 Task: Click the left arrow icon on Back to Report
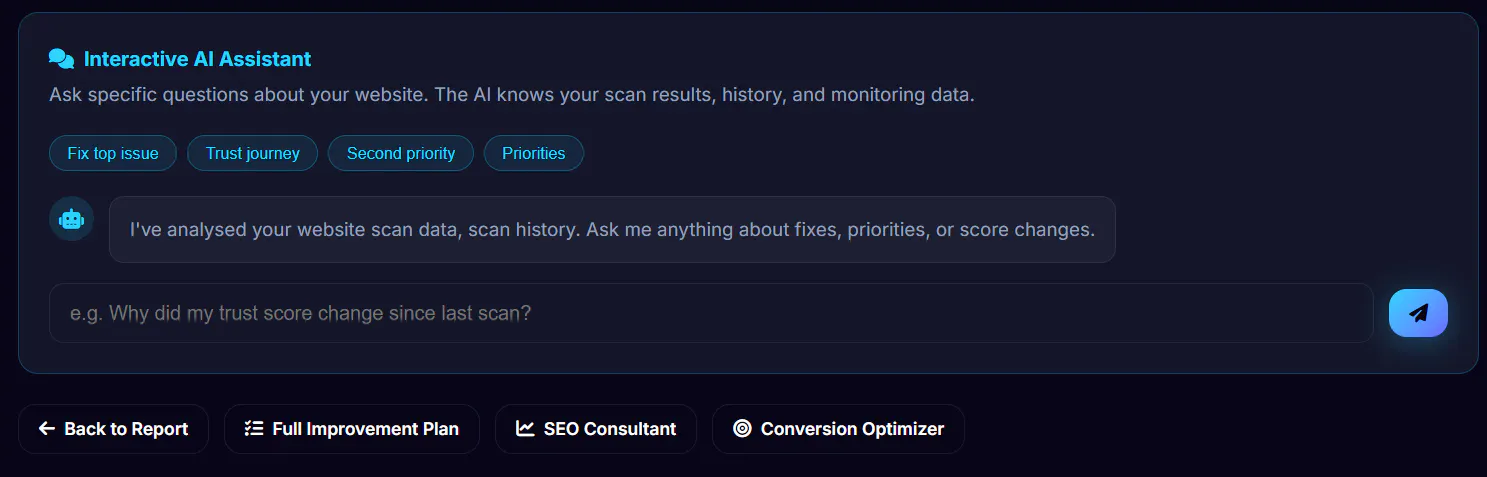point(46,429)
